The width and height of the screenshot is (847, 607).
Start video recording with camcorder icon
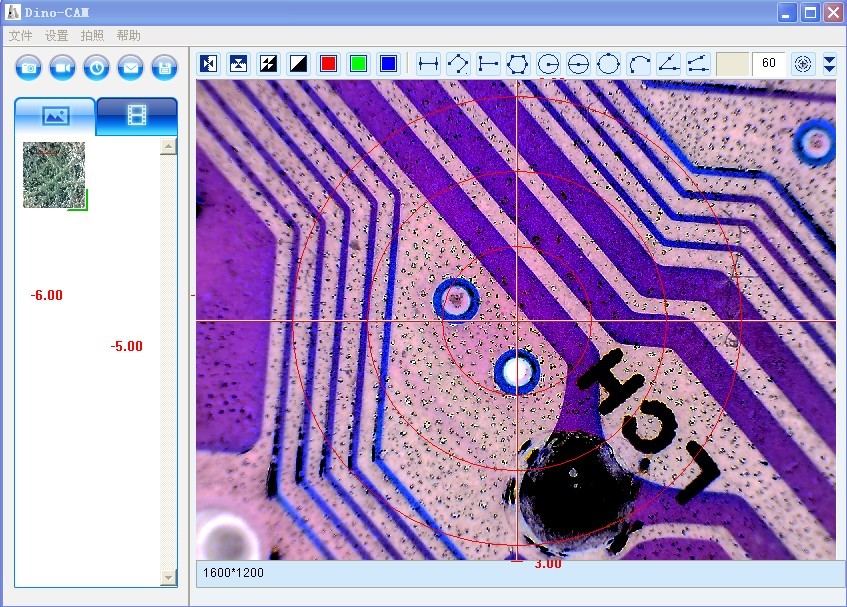tap(63, 68)
